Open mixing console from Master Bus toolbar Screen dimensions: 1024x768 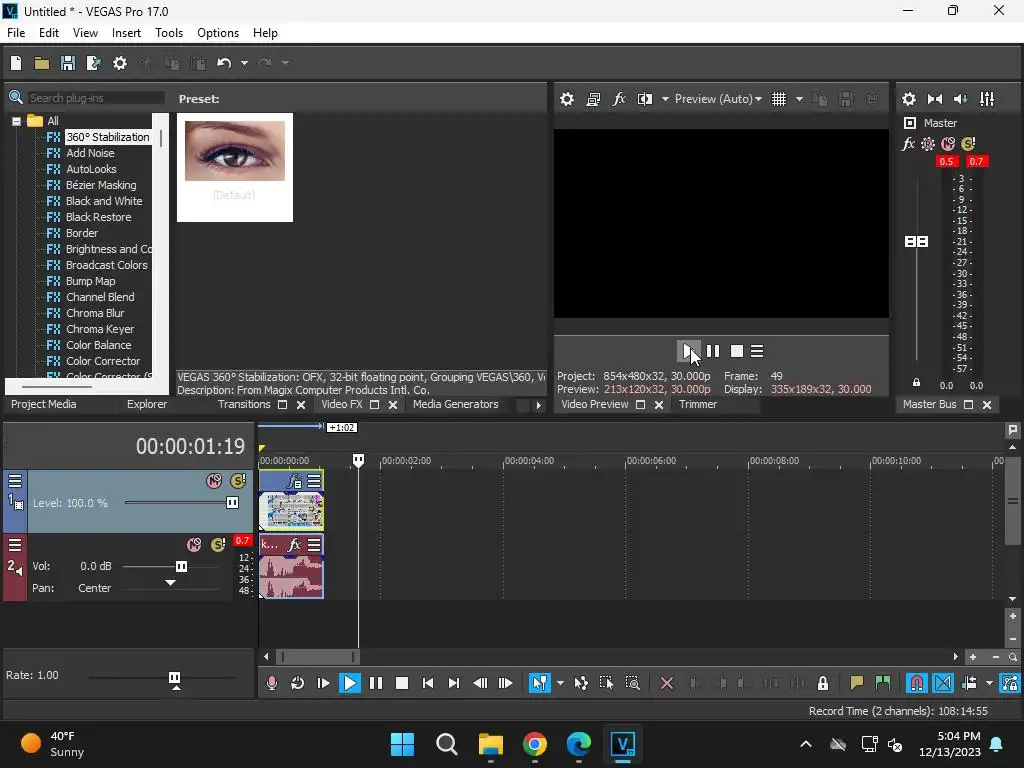click(987, 99)
